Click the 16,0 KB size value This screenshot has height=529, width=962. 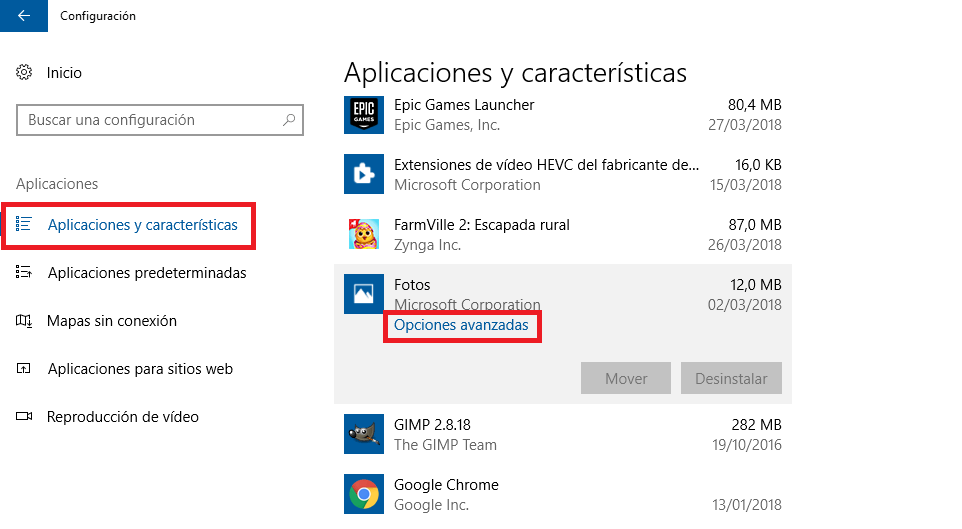tap(758, 165)
